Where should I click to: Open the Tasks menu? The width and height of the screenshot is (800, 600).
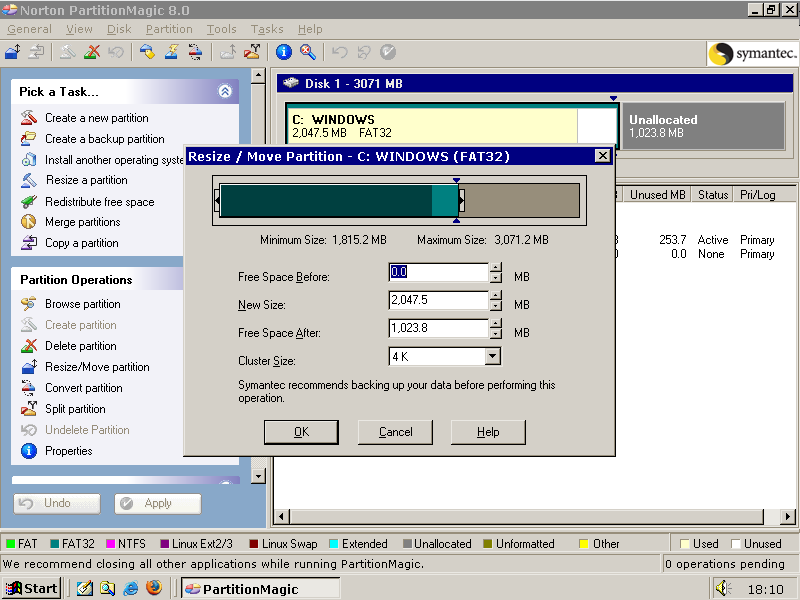point(267,29)
